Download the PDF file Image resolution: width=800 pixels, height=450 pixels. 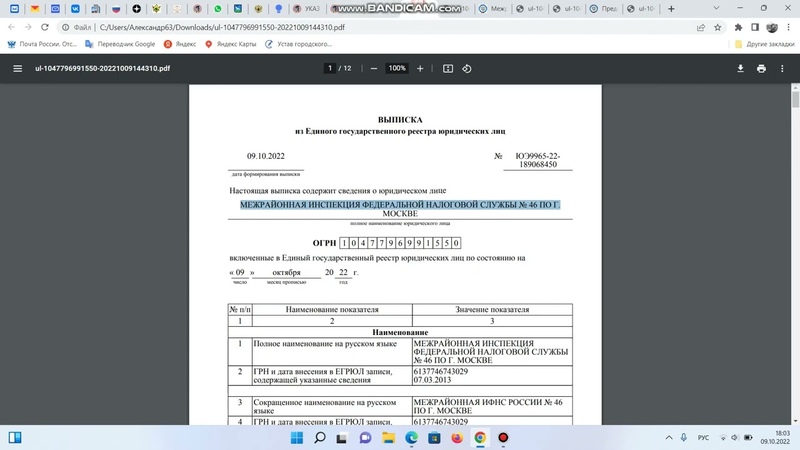740,68
